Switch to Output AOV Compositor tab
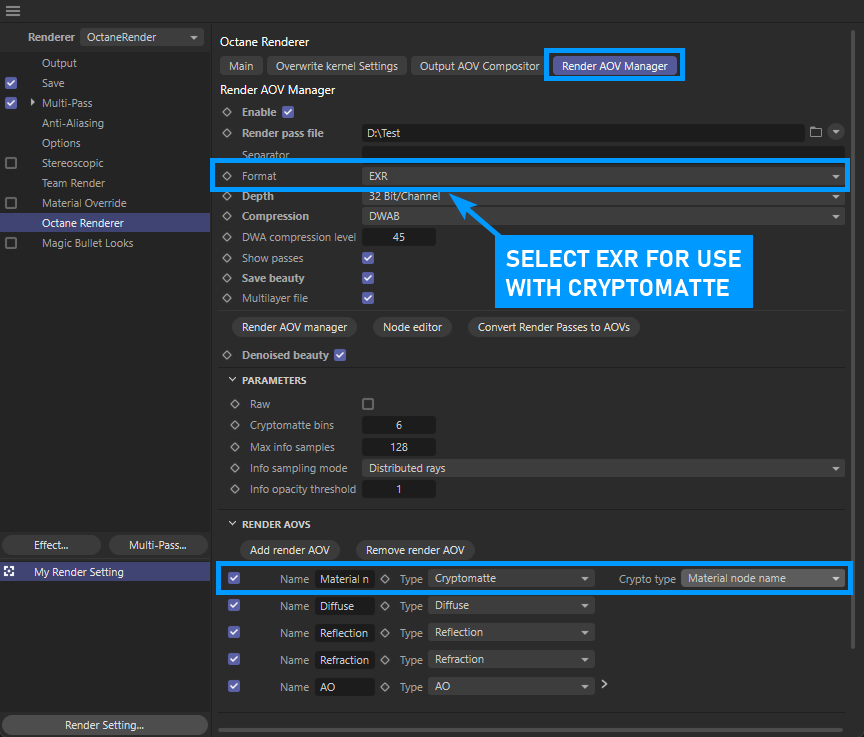This screenshot has width=864, height=737. click(479, 66)
